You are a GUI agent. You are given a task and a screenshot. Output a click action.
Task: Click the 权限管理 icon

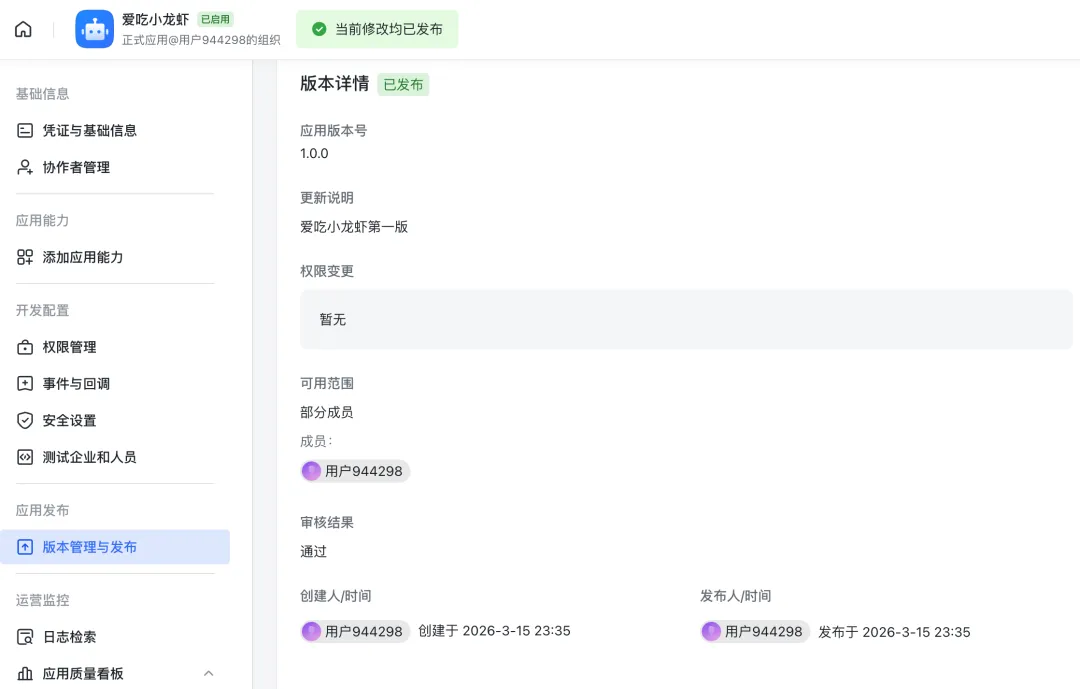click(25, 347)
